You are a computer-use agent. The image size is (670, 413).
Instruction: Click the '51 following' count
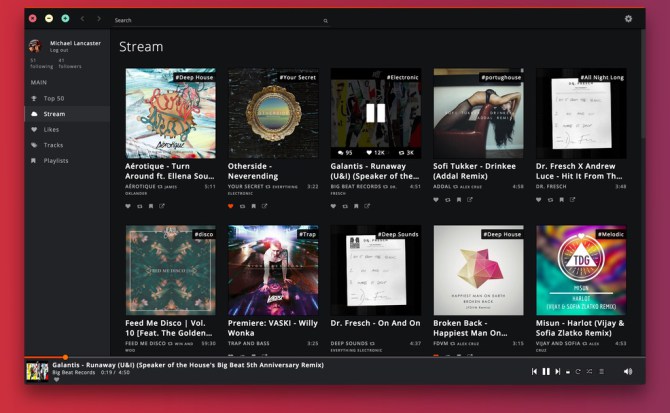click(42, 64)
